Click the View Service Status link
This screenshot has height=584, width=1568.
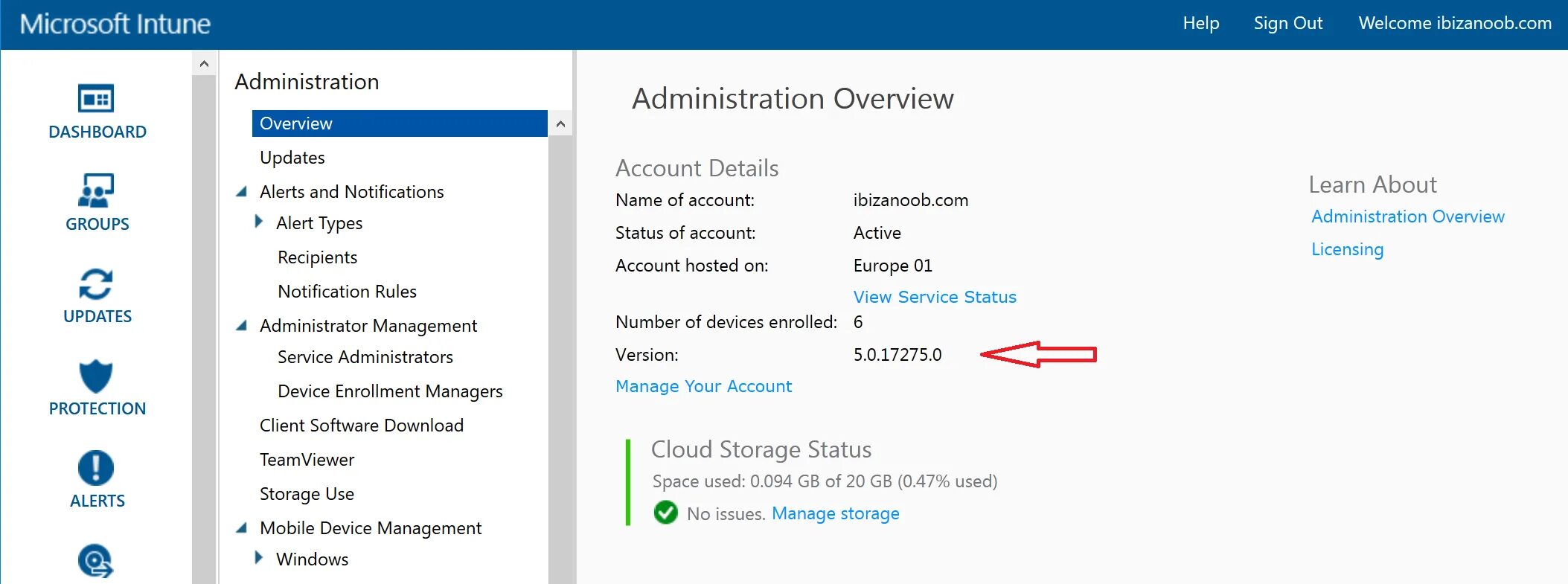[934, 297]
